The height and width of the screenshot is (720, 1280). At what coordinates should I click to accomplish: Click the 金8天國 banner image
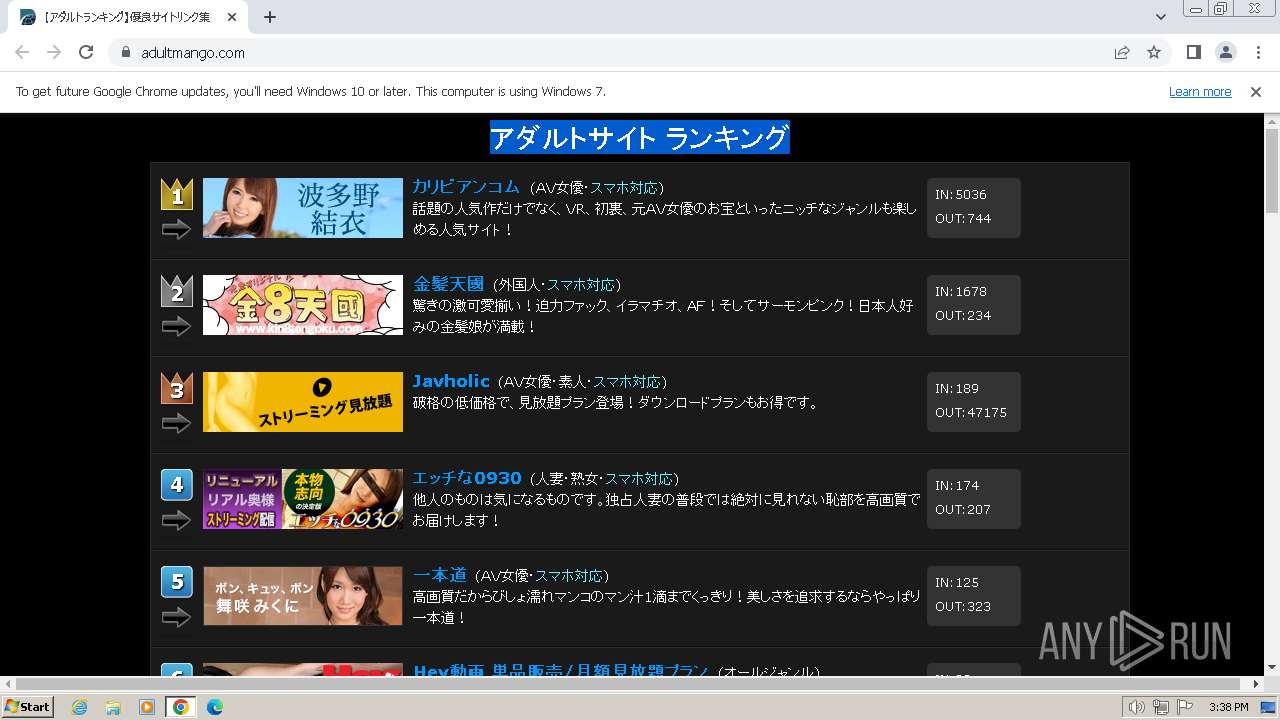(x=303, y=305)
